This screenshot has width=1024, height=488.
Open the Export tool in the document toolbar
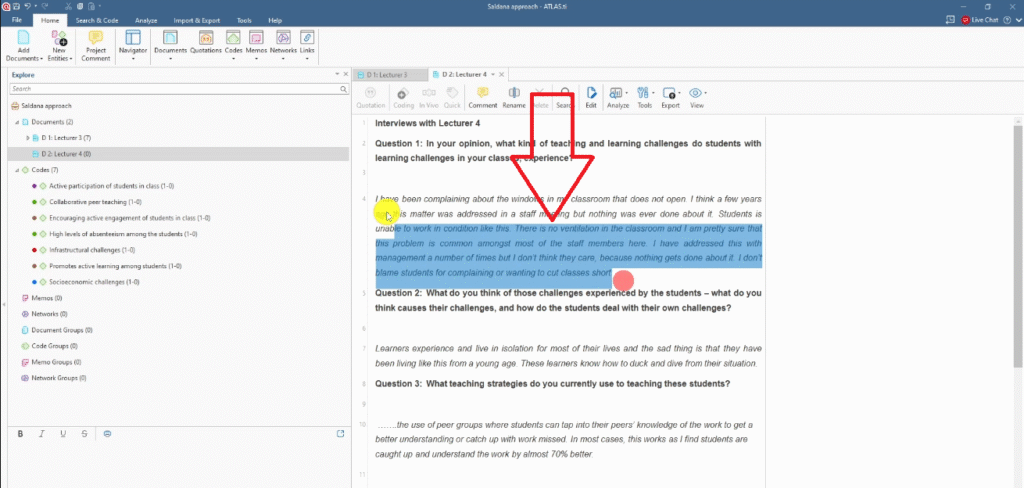click(x=670, y=96)
